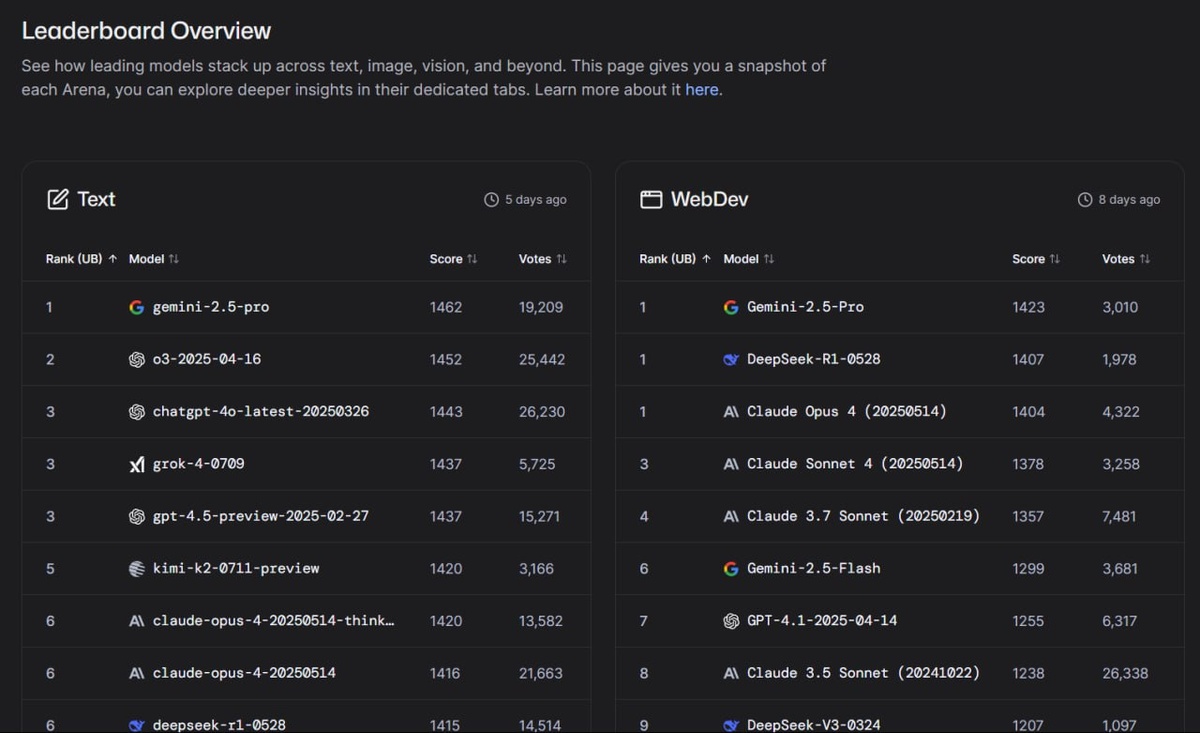
Task: Open the WebDev arena heading
Action: tap(709, 199)
